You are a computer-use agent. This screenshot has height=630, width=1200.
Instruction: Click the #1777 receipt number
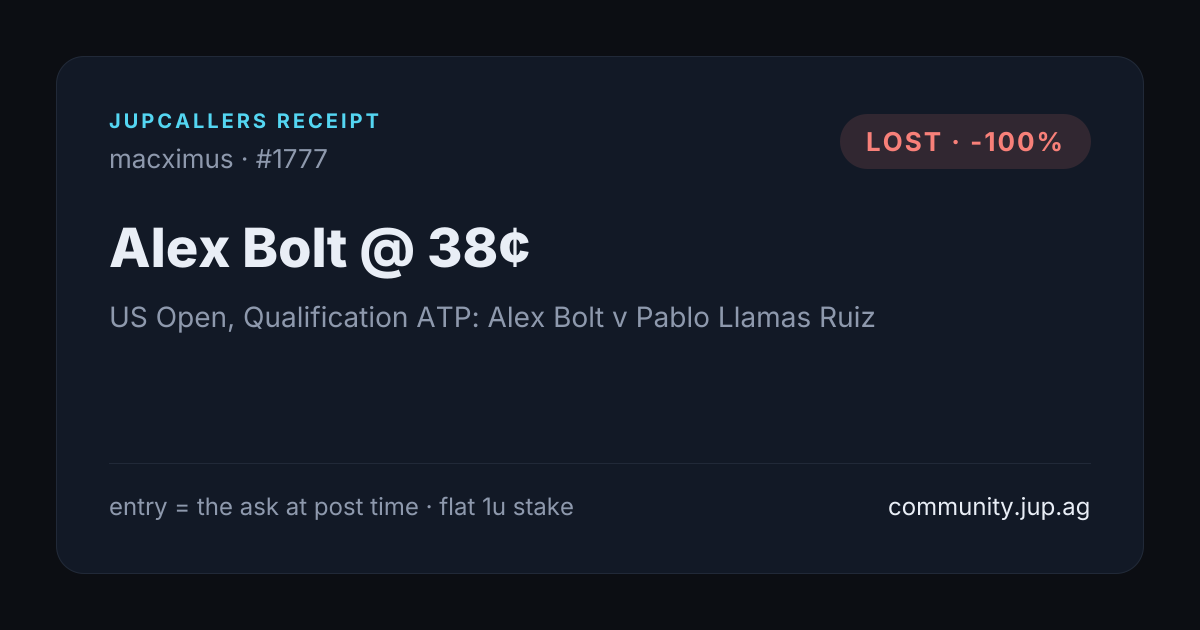click(291, 159)
